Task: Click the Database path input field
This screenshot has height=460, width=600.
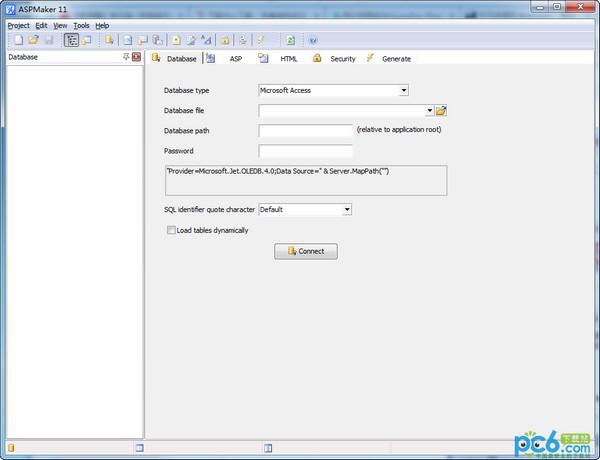Action: [305, 130]
